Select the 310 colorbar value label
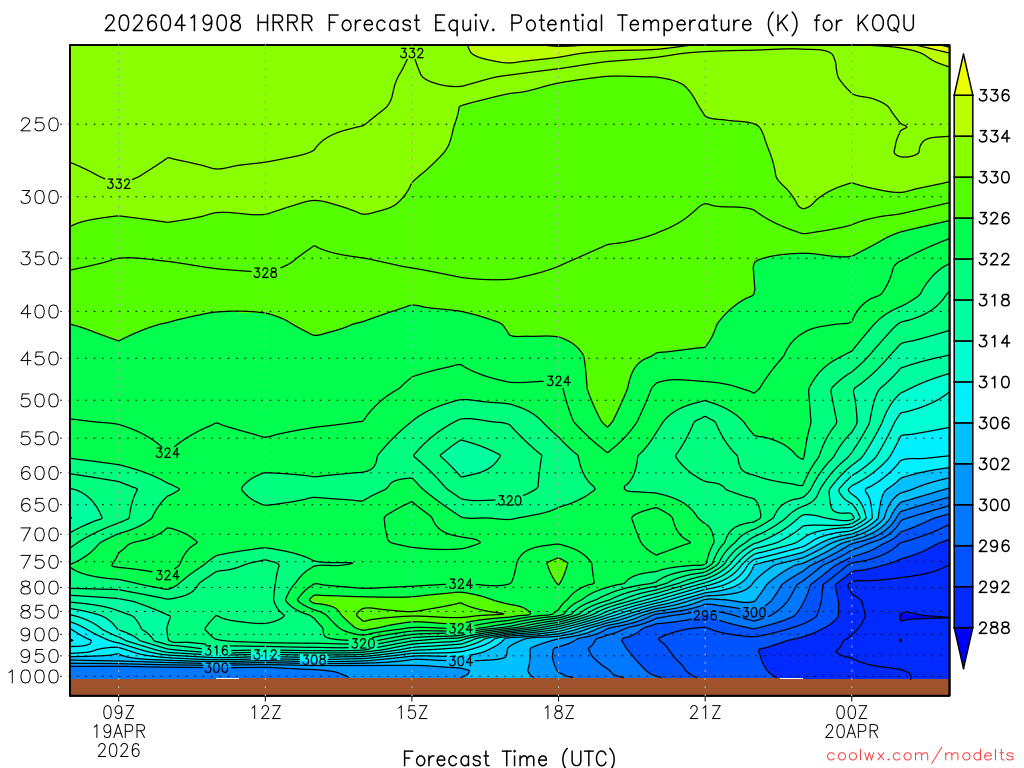 [x=994, y=382]
